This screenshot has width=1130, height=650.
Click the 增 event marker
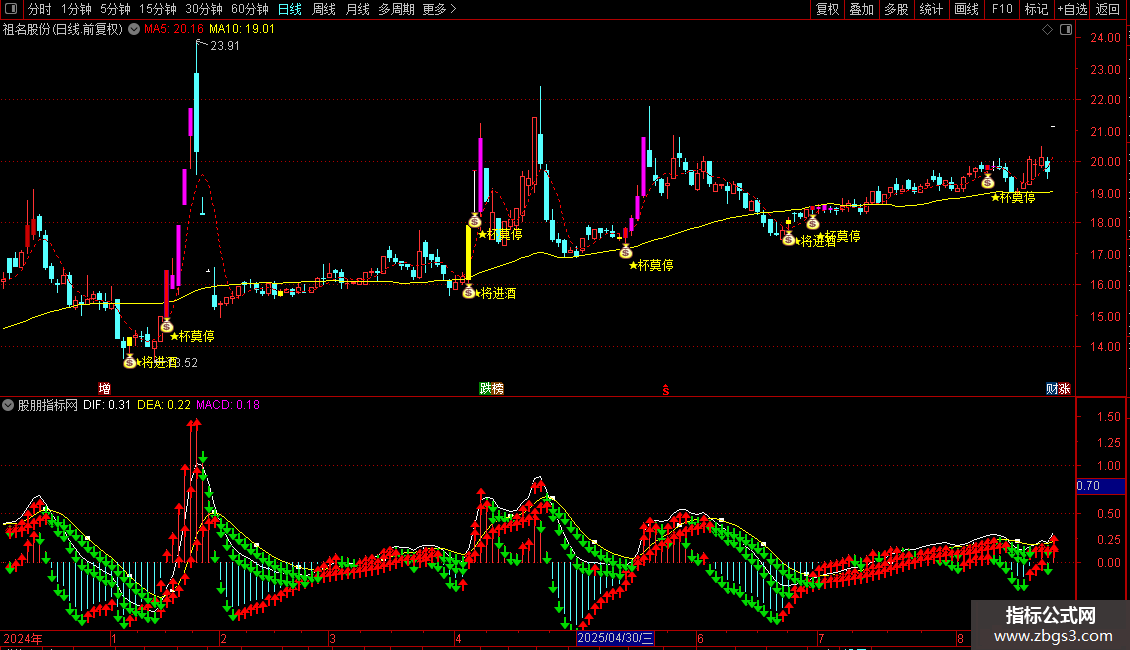(104, 389)
